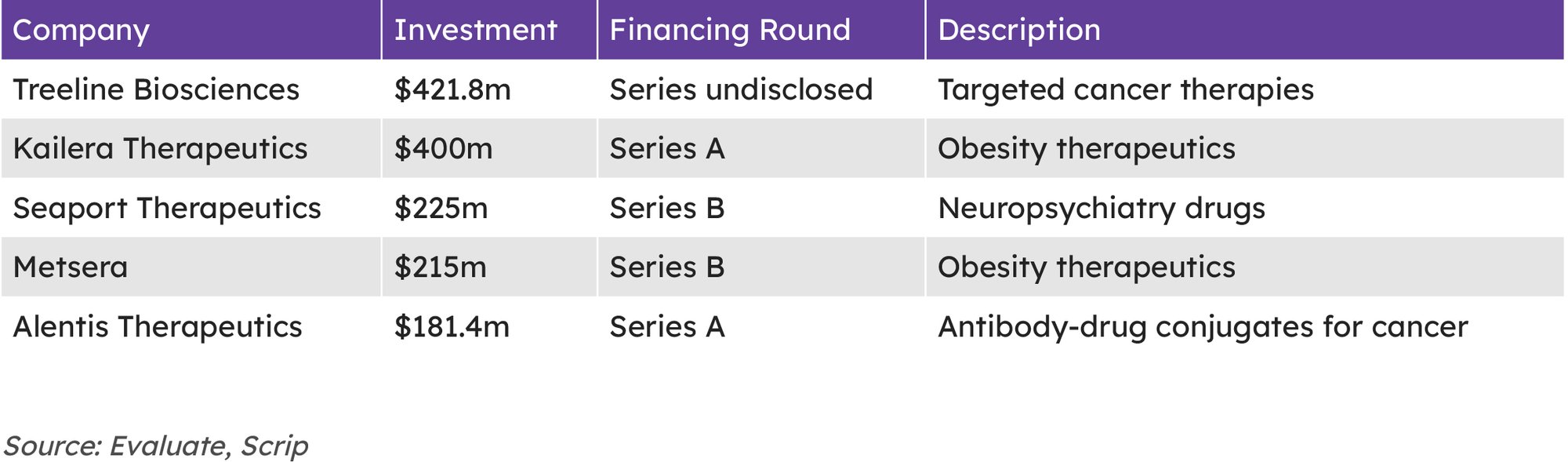Viewport: 1568px width, 462px height.
Task: Click the Neuropsychiatry drugs description
Action: [1101, 208]
